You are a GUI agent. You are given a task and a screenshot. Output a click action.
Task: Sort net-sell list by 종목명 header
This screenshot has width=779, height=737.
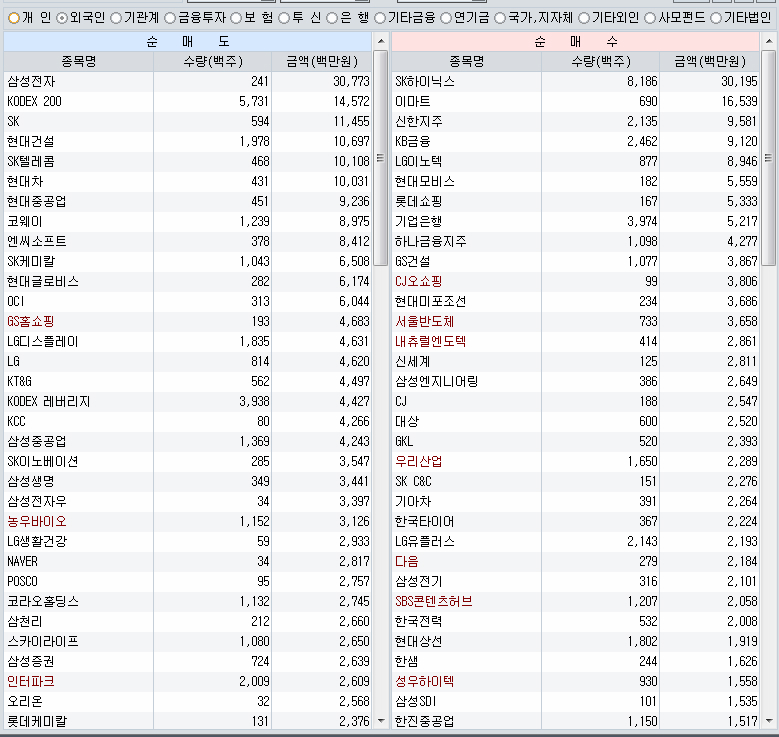78,61
